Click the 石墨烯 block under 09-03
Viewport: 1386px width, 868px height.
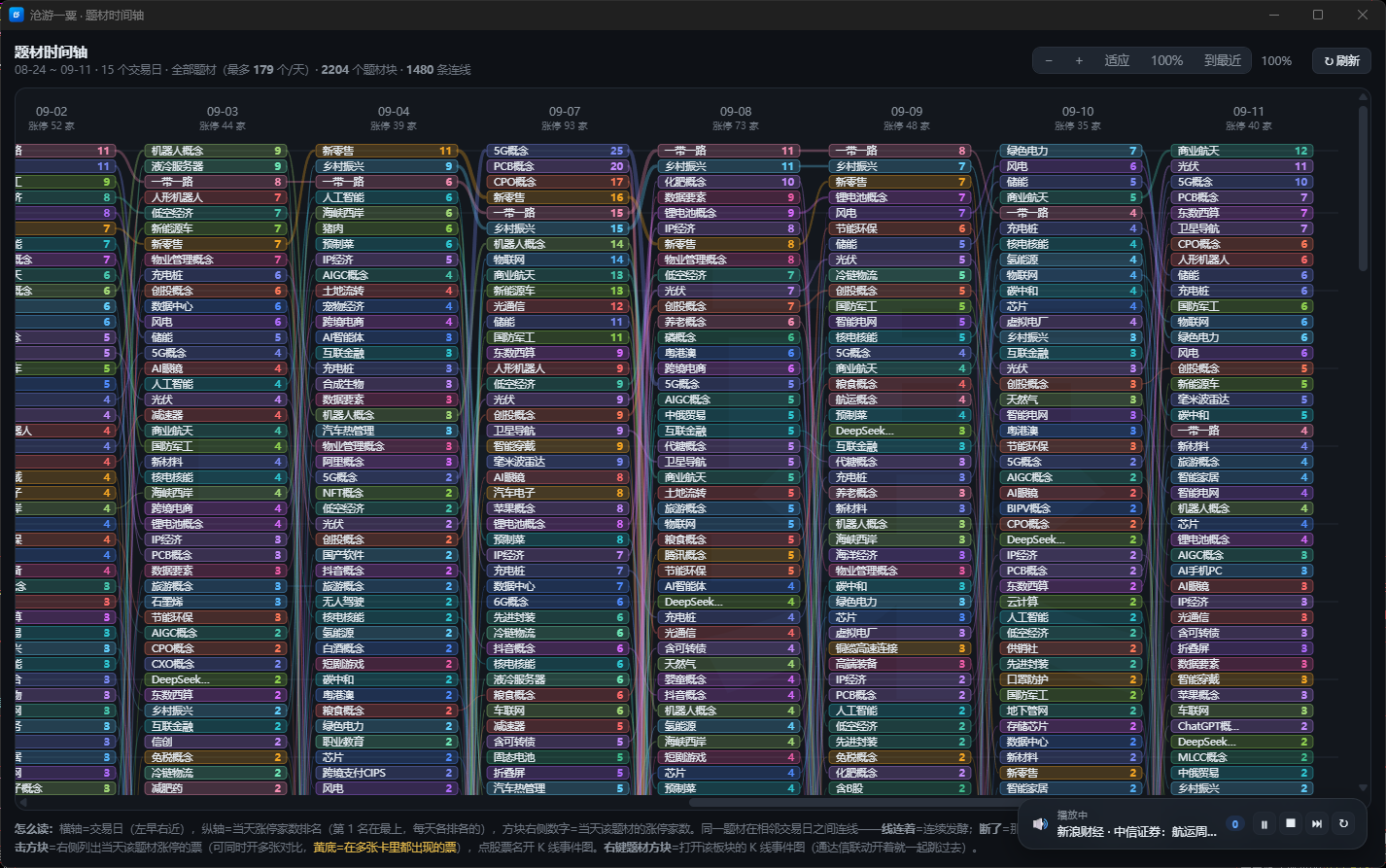pyautogui.click(x=216, y=602)
